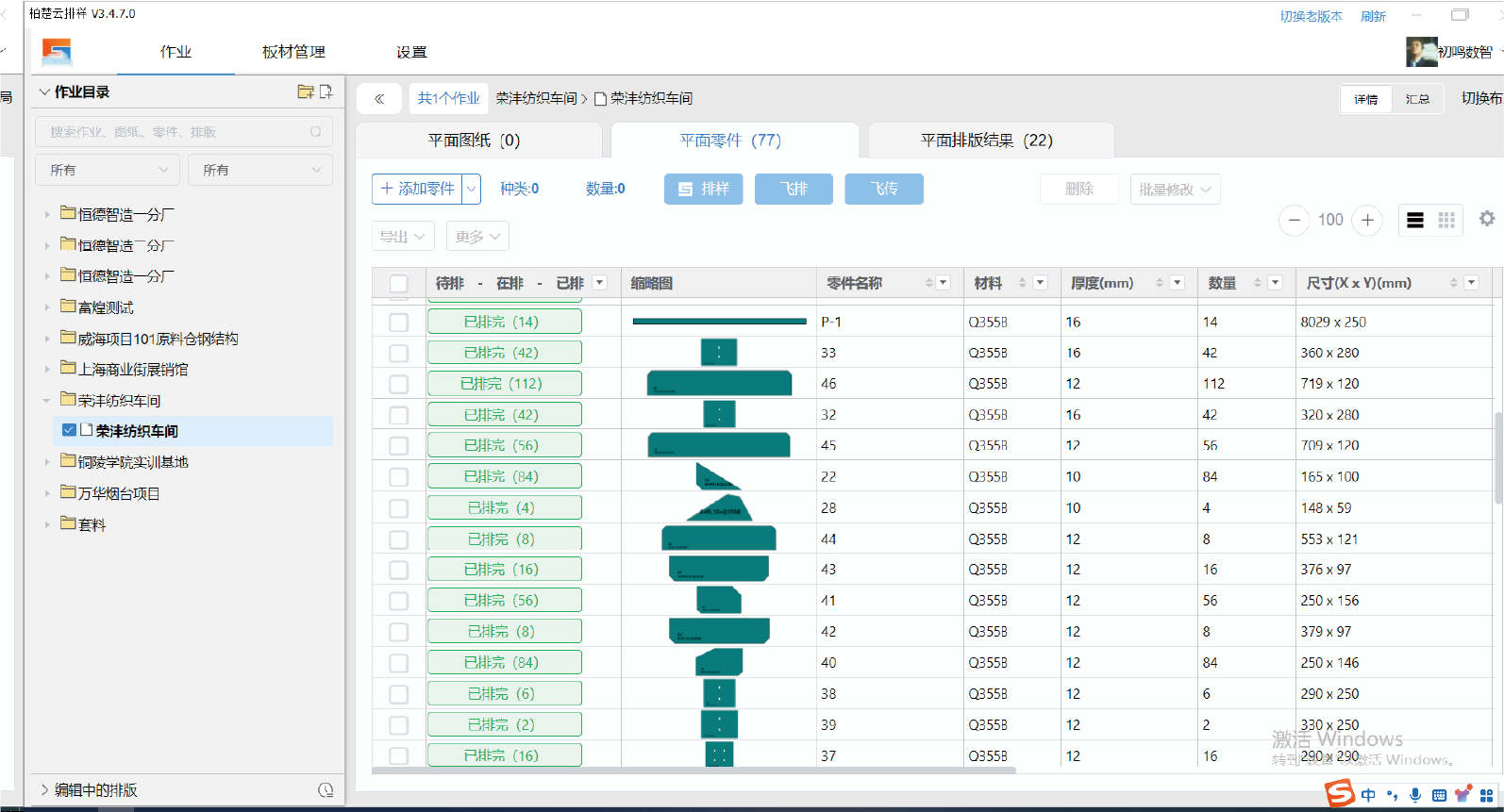
Task: Click the zoom in plus button
Action: click(1367, 220)
